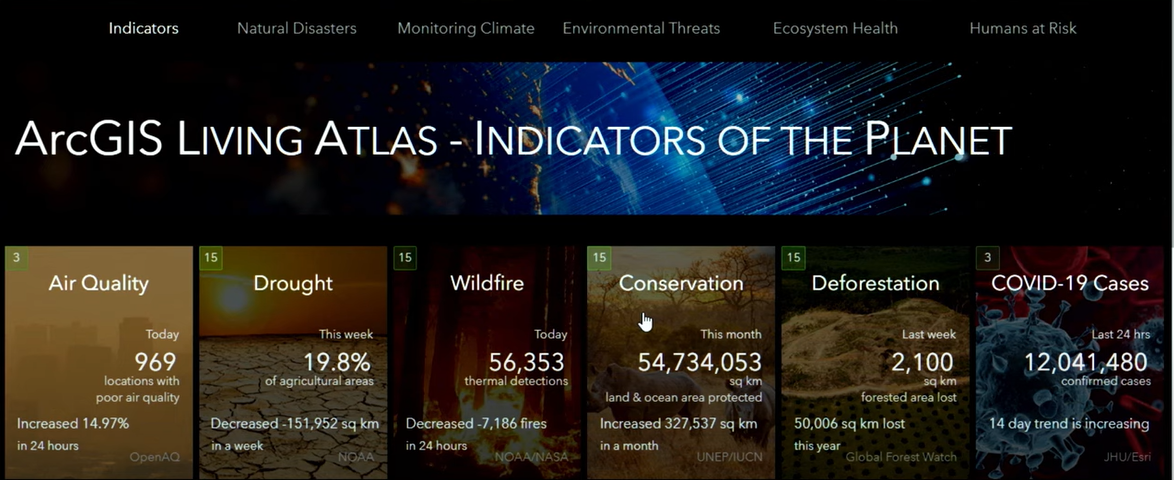The image size is (1174, 480).
Task: Click the badge on COVID-19 Cases card
Action: point(988,258)
